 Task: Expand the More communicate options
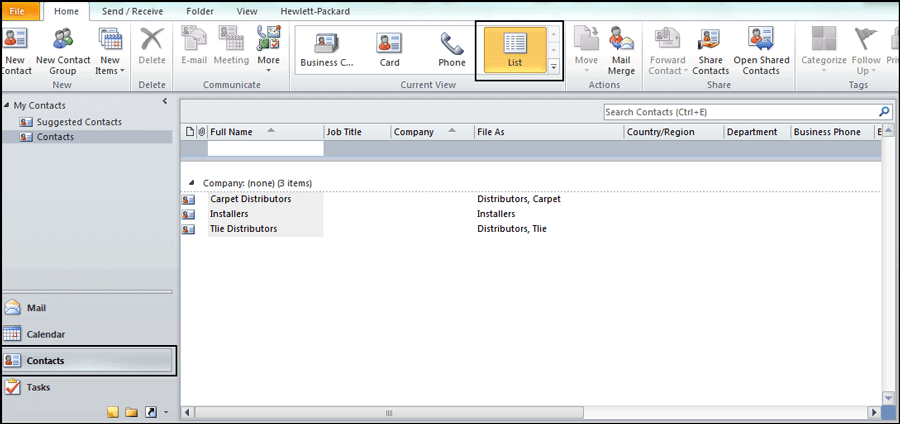click(x=268, y=50)
